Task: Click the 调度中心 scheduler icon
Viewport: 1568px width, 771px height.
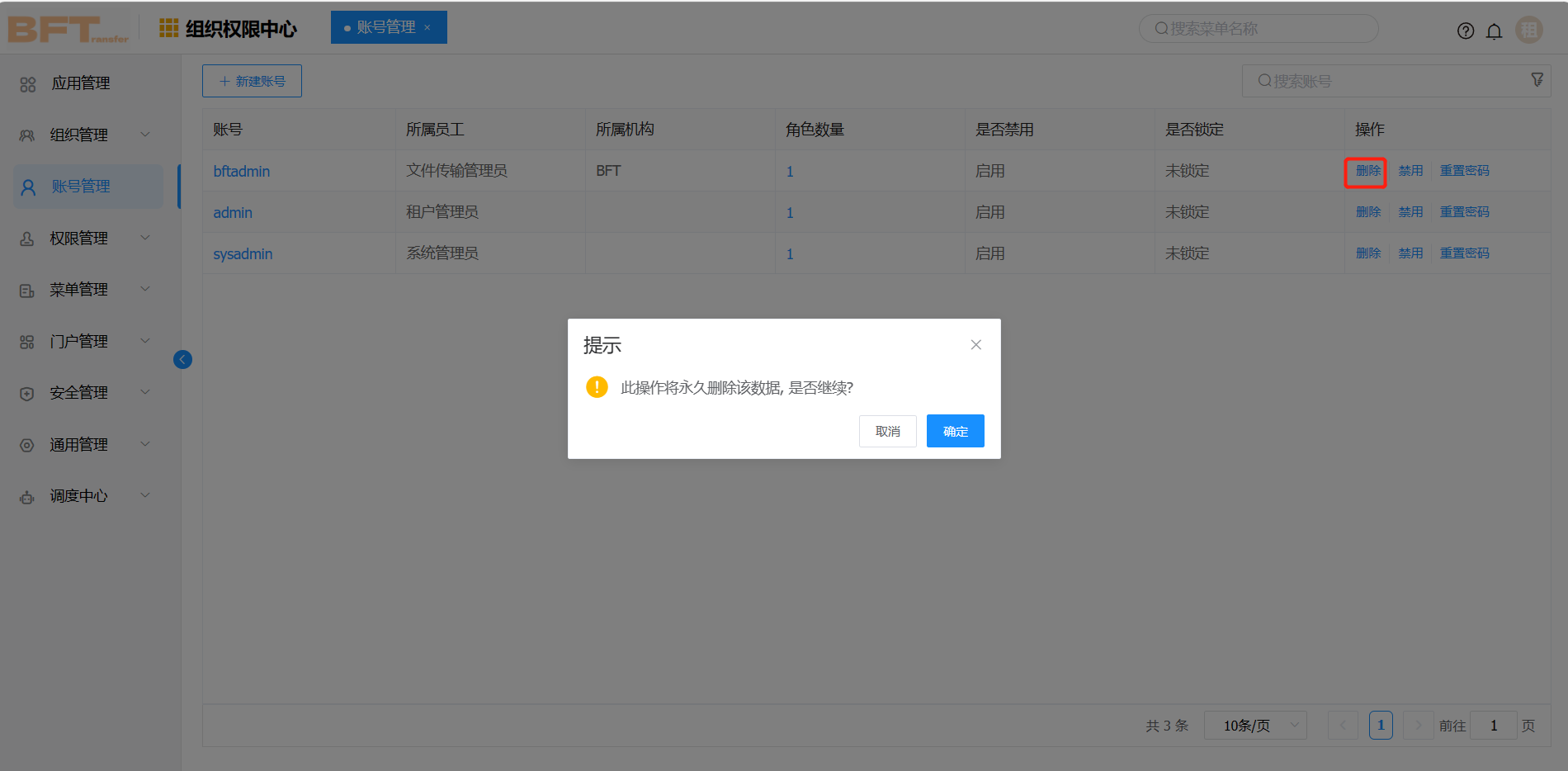Action: coord(27,495)
